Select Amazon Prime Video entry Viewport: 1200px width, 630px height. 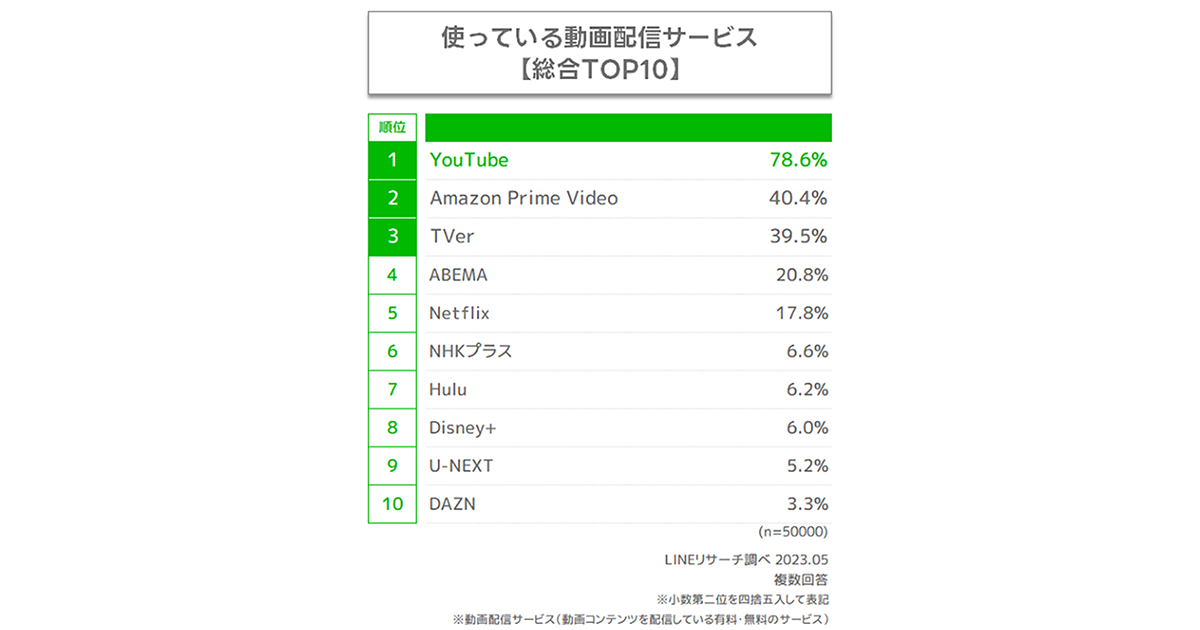coord(524,198)
